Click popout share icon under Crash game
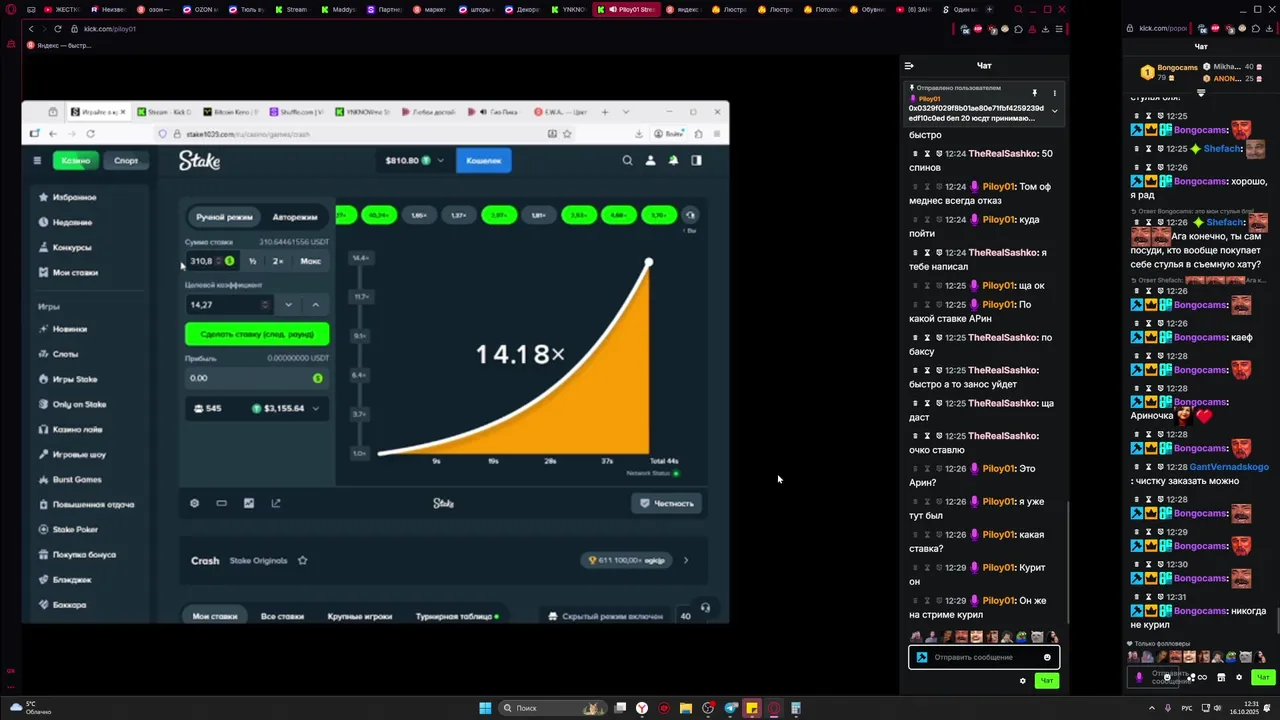Image resolution: width=1280 pixels, height=720 pixels. [276, 503]
